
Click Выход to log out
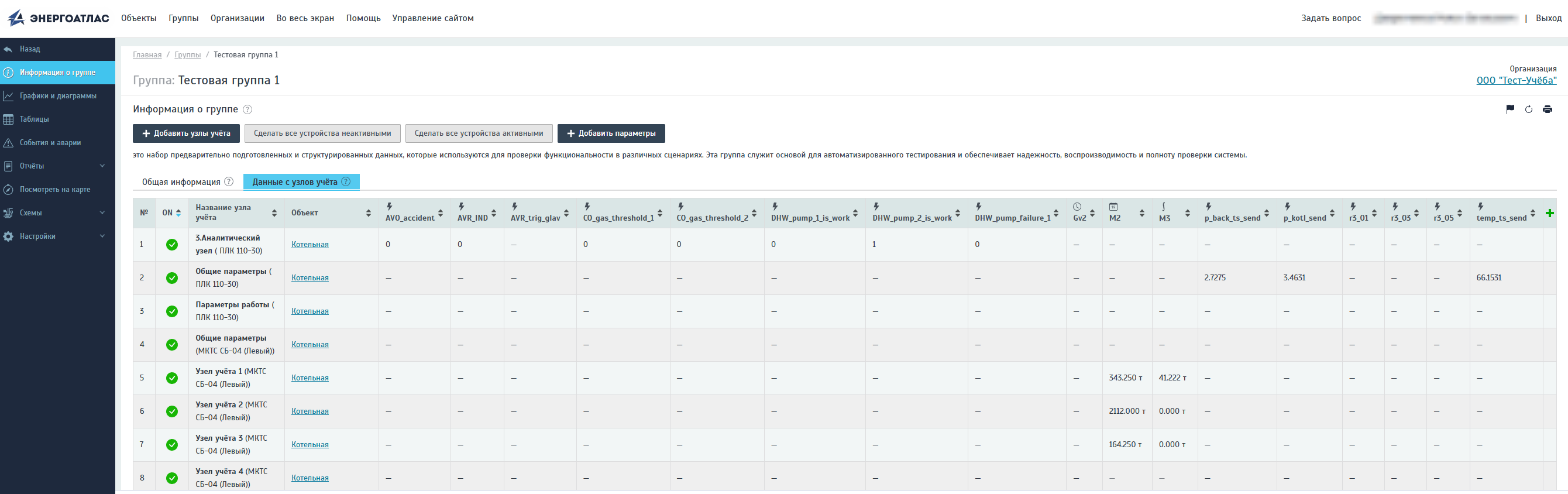coord(1549,18)
